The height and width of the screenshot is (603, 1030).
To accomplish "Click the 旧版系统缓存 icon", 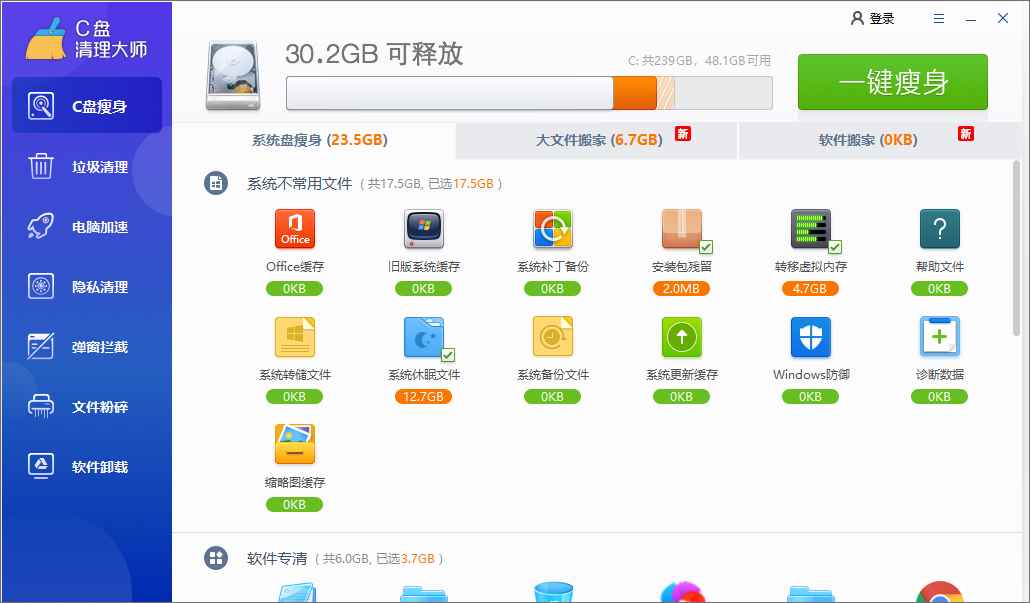I will point(423,230).
